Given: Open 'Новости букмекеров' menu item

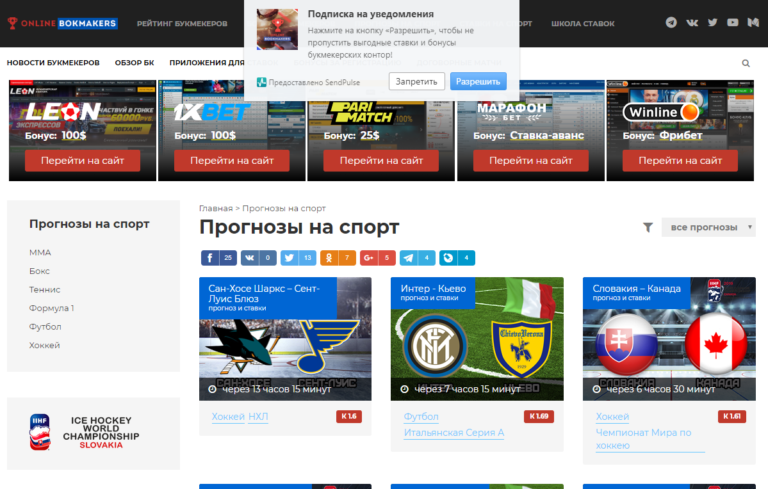Looking at the screenshot, I should (x=53, y=63).
